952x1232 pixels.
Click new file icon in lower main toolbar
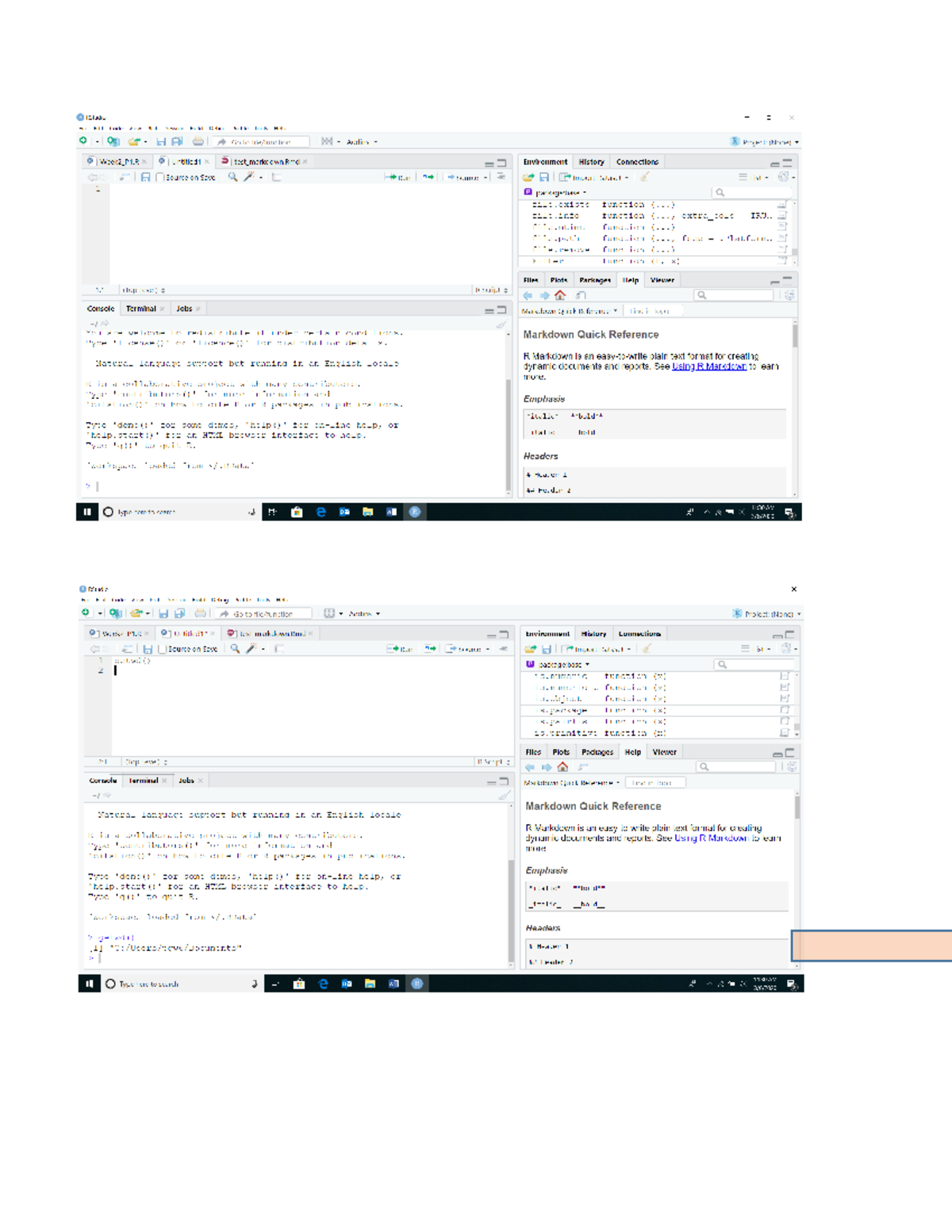pyautogui.click(x=86, y=613)
